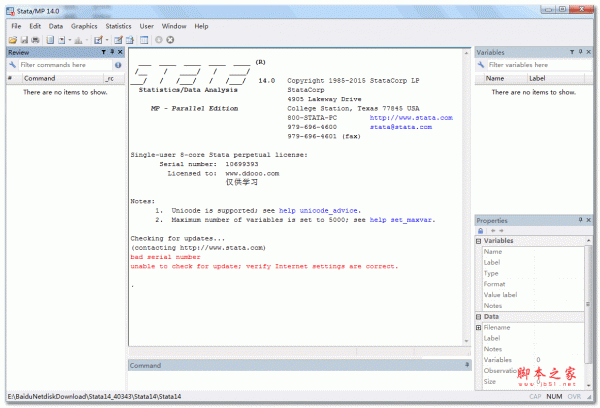Viewport: 600px width, 408px height.
Task: Click the Filter variables here field
Action: click(x=540, y=65)
